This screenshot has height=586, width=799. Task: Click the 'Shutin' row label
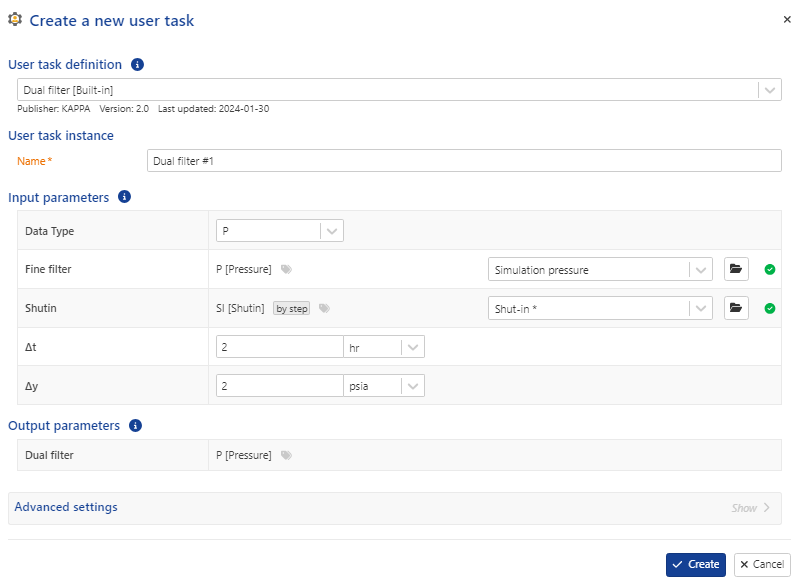pos(41,308)
